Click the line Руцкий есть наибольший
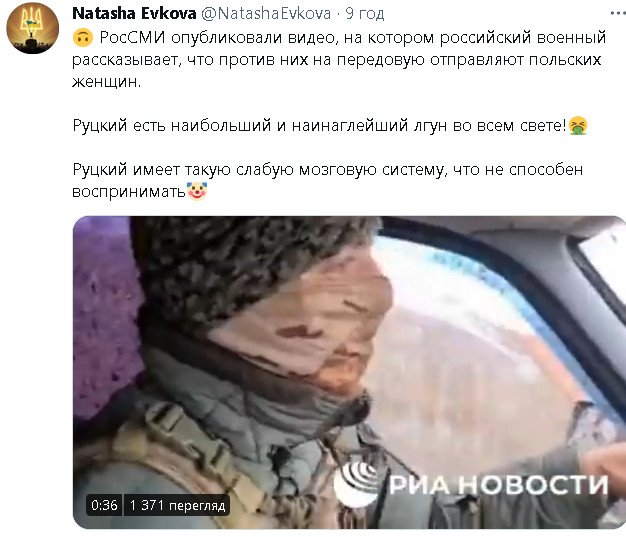Viewport: 626px width, 537px height. click(x=330, y=126)
